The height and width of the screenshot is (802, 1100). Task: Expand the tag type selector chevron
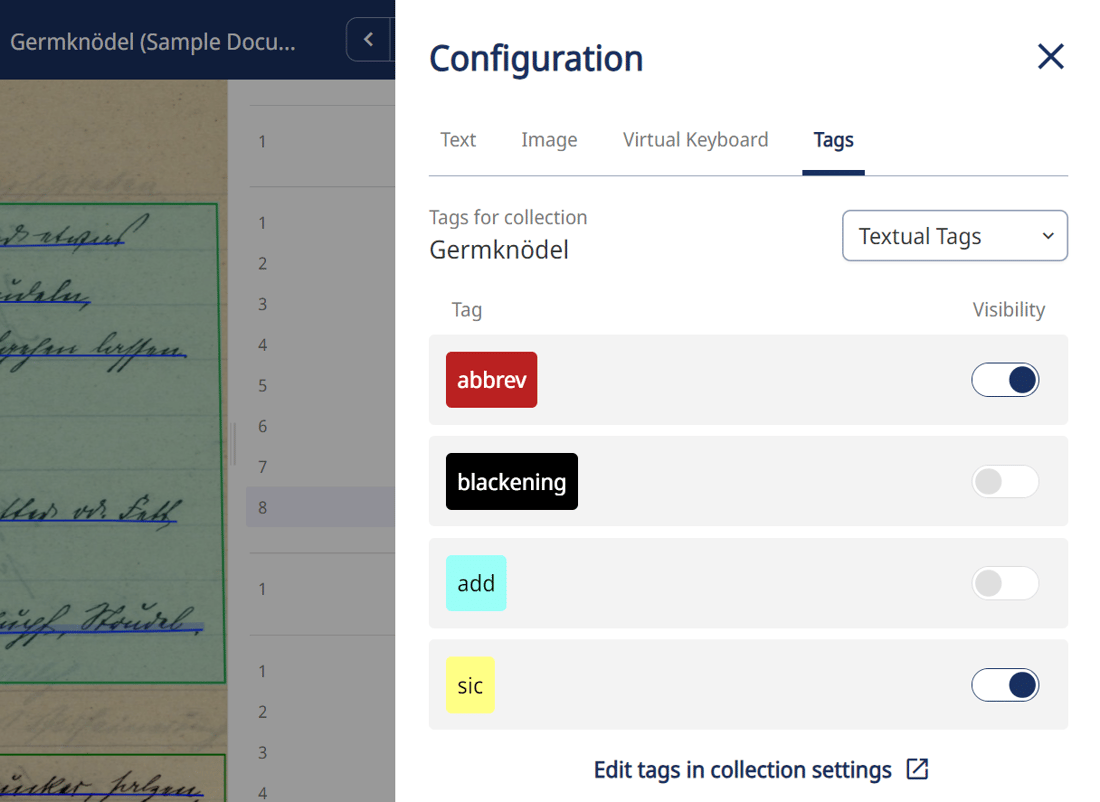pyautogui.click(x=1048, y=236)
